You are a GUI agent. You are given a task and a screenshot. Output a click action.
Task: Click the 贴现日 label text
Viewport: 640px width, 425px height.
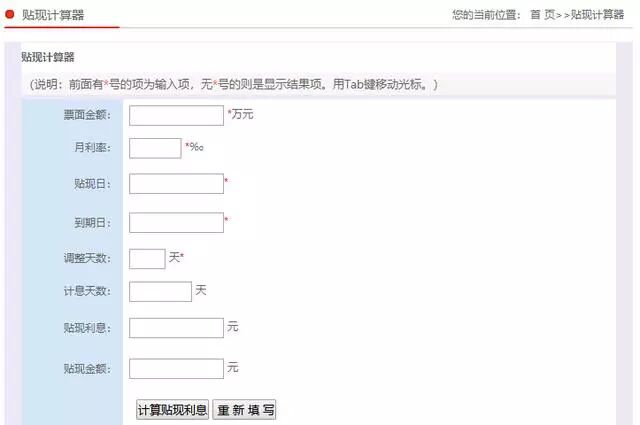[92, 184]
